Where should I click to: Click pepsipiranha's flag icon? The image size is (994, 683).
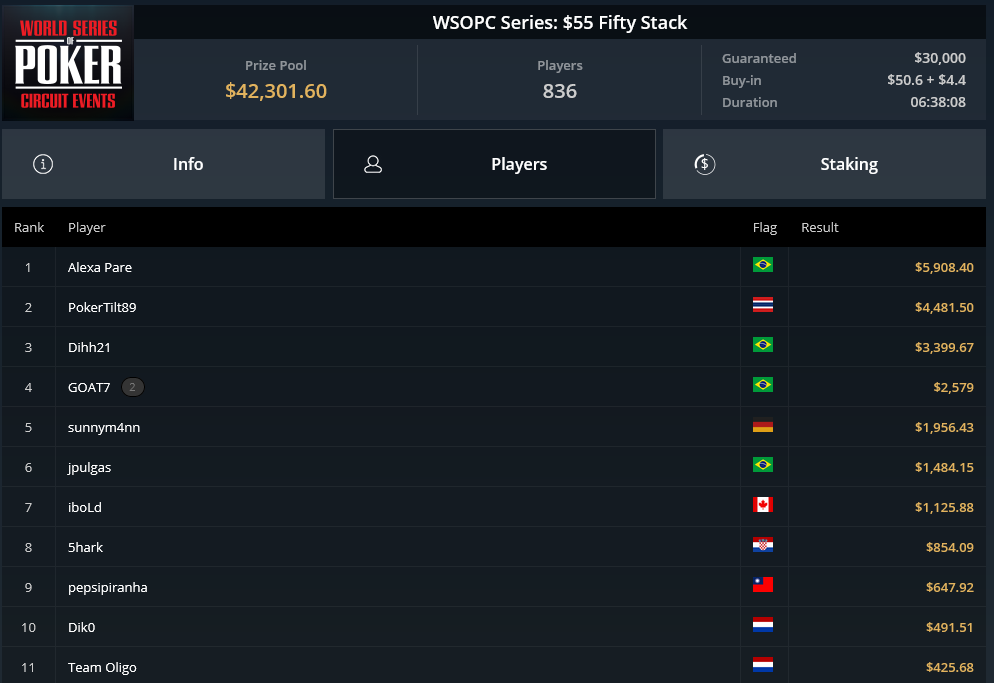click(763, 585)
